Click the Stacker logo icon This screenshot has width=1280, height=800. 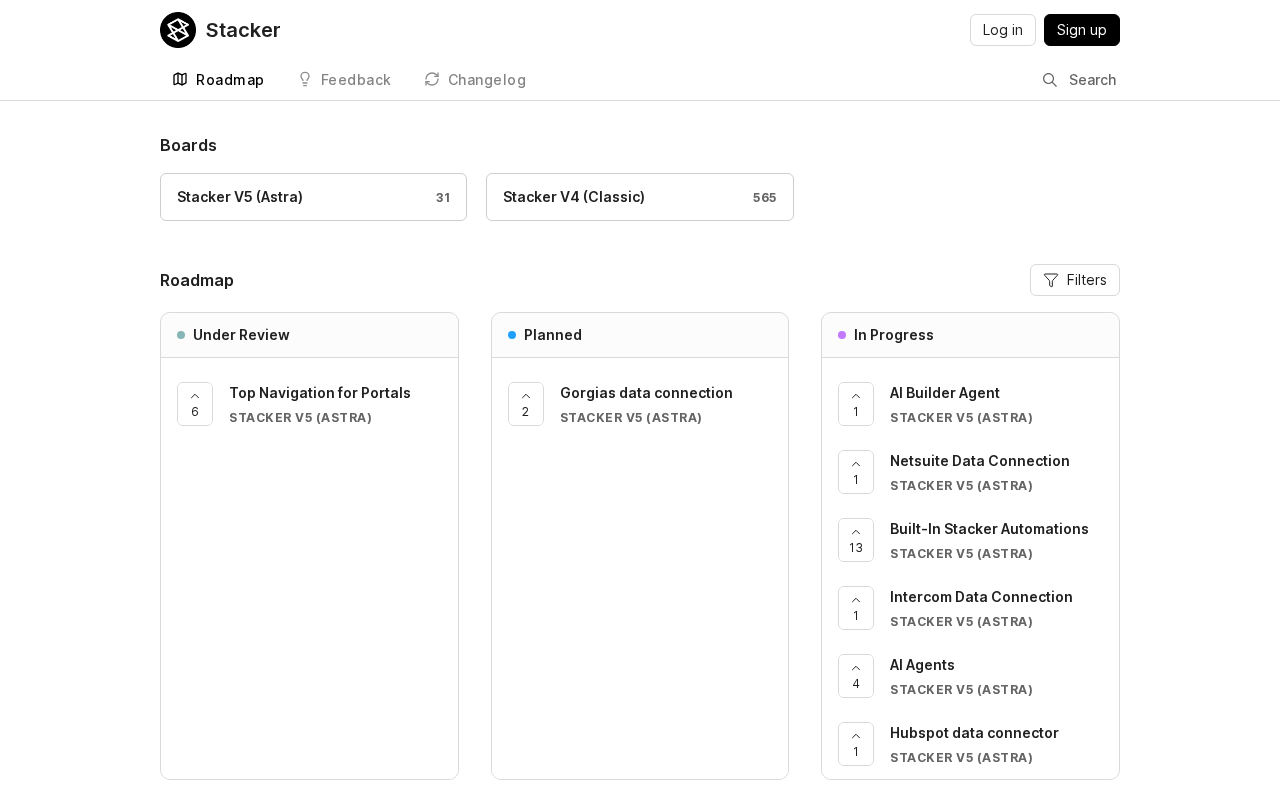(178, 30)
